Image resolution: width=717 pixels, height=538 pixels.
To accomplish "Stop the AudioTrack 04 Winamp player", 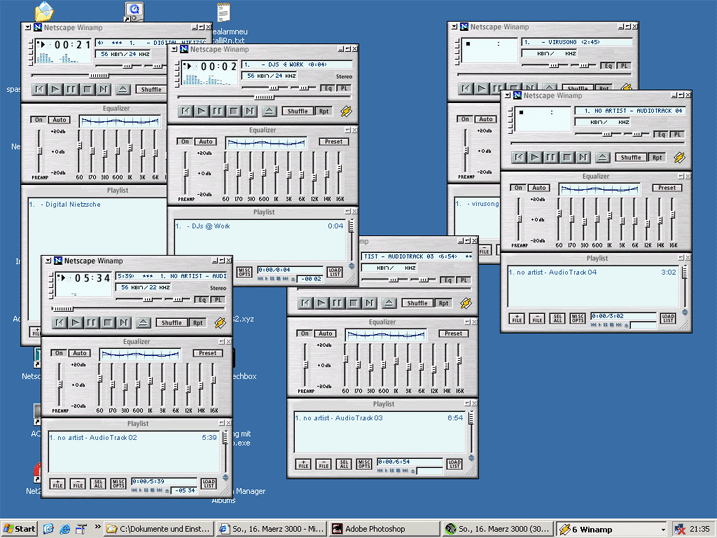I will (x=567, y=157).
